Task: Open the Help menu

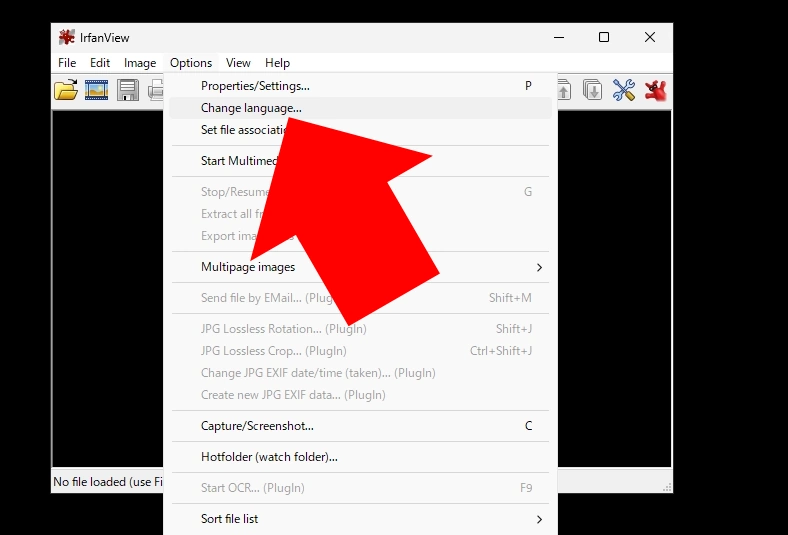Action: point(277,63)
